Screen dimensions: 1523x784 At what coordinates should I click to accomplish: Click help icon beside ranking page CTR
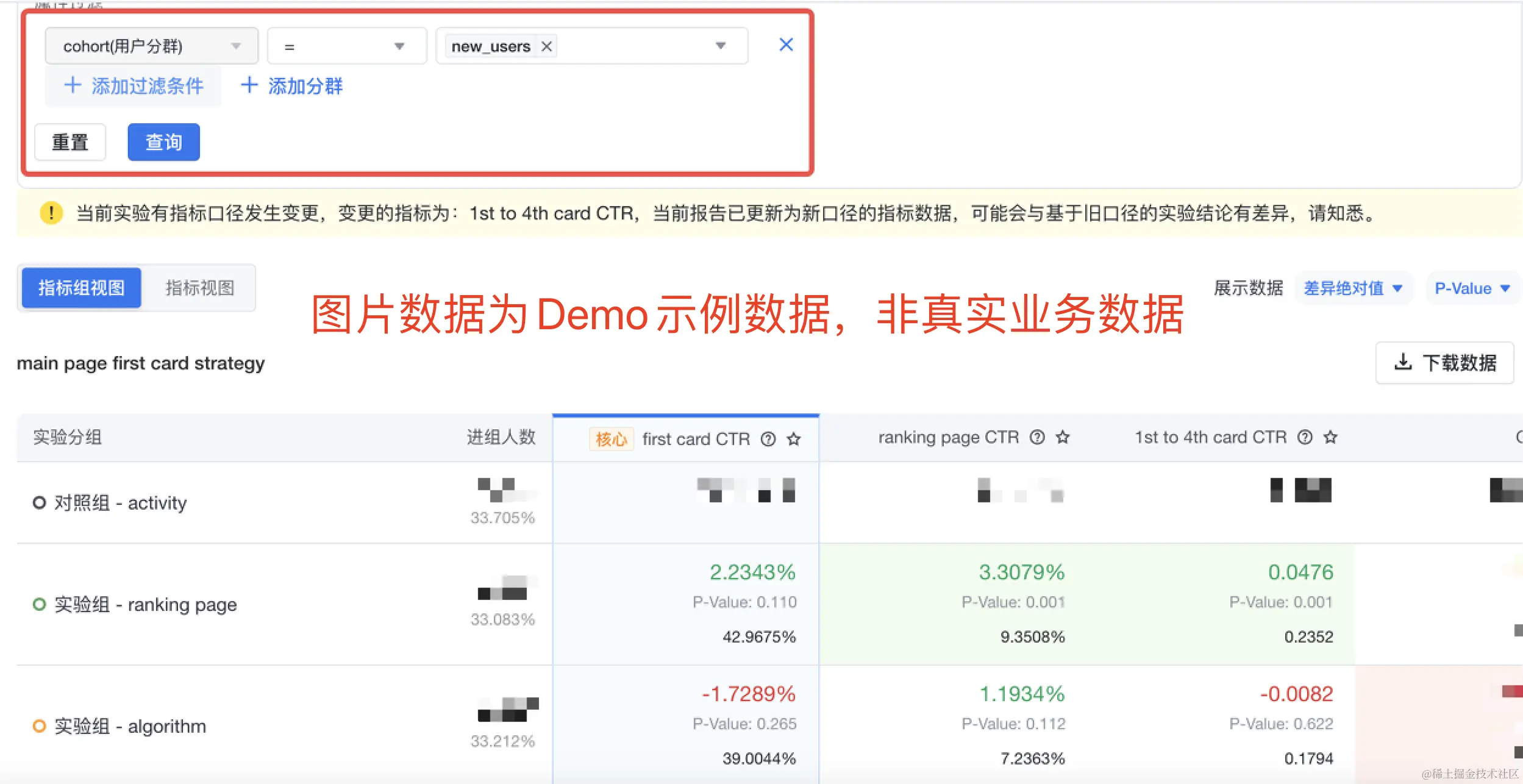[x=1037, y=437]
